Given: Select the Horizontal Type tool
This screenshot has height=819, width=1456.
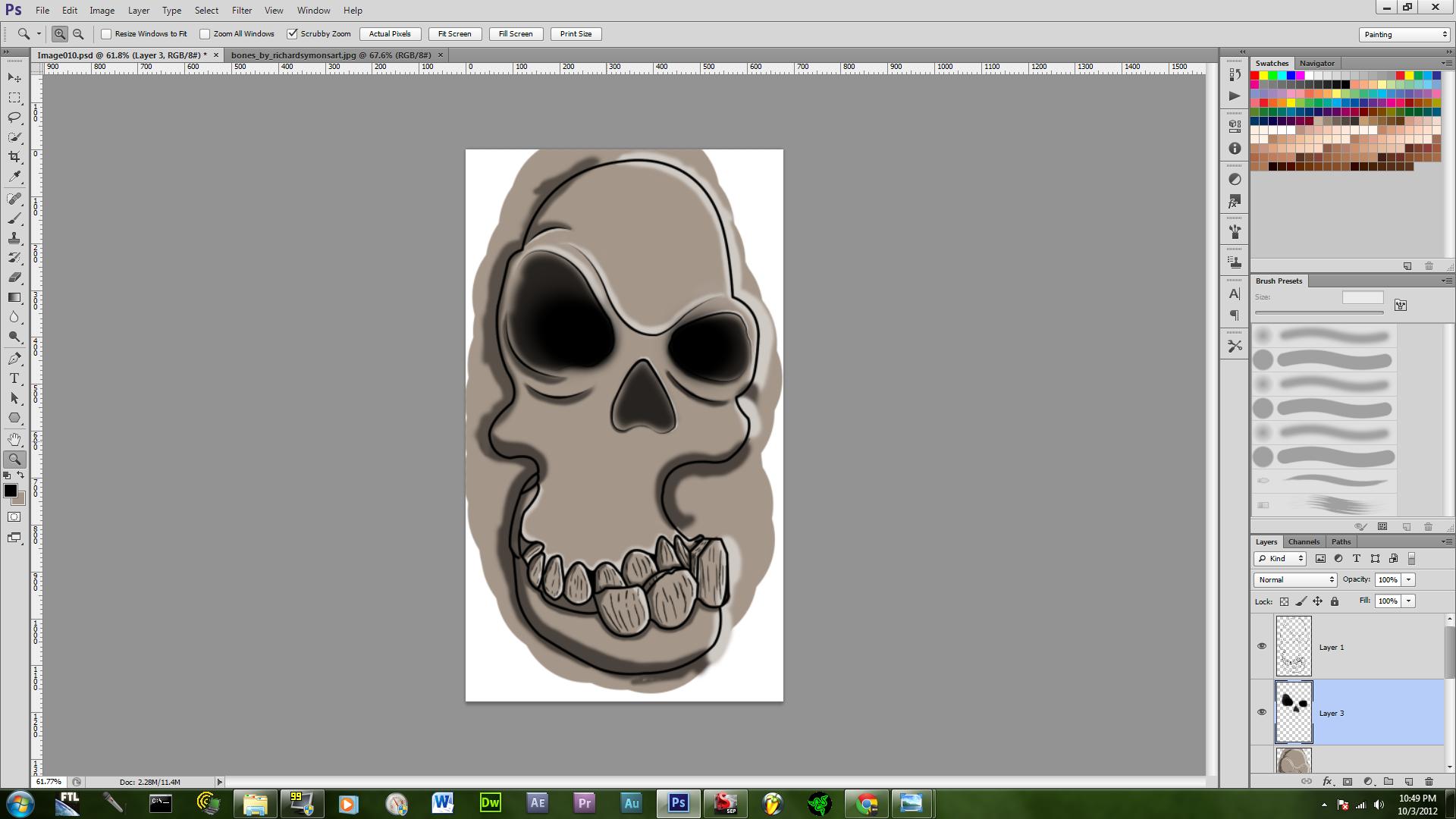Looking at the screenshot, I should click(x=14, y=378).
